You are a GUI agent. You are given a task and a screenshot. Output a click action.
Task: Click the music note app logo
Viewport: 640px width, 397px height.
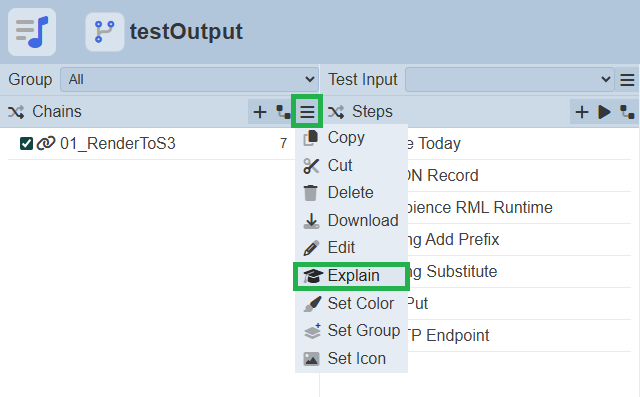click(32, 32)
